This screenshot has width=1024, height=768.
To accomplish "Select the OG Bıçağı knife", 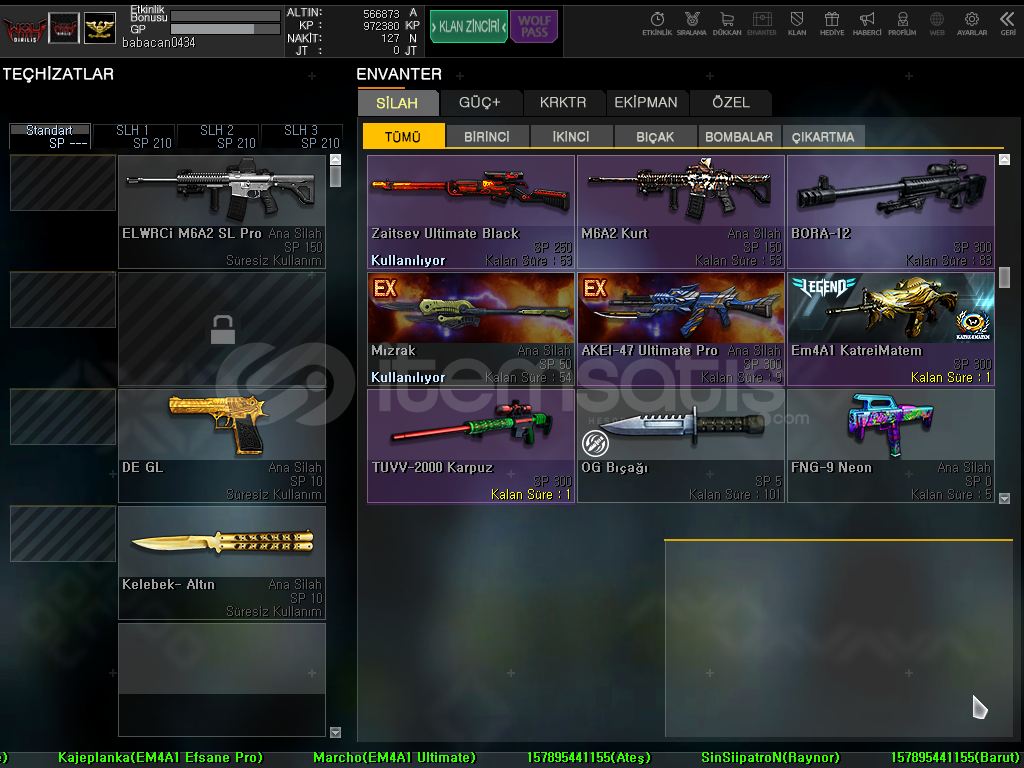I will 681,446.
